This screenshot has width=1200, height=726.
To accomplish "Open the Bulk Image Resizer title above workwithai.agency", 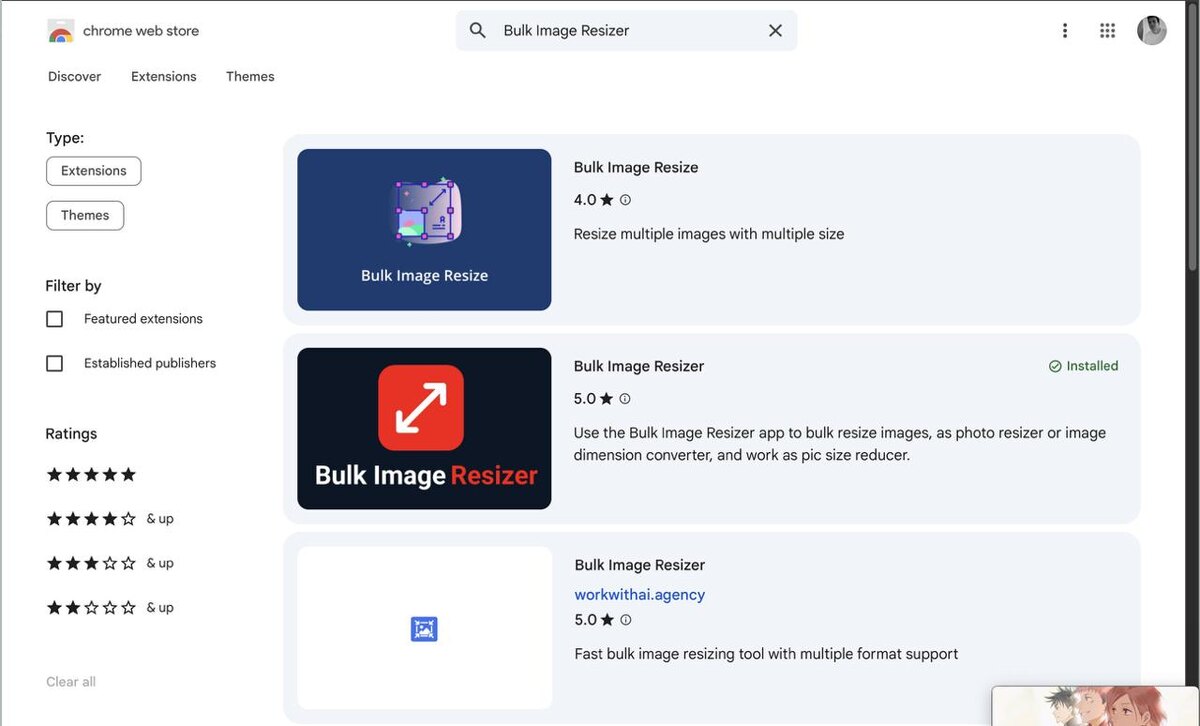I will (x=640, y=565).
